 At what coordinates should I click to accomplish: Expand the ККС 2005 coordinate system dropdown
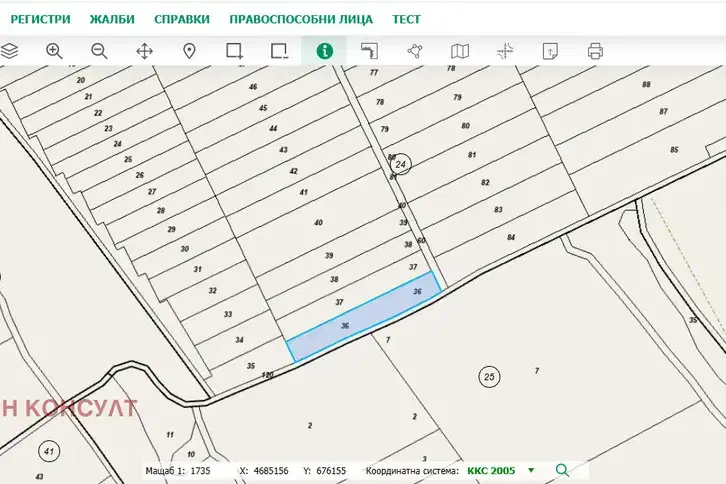[531, 471]
